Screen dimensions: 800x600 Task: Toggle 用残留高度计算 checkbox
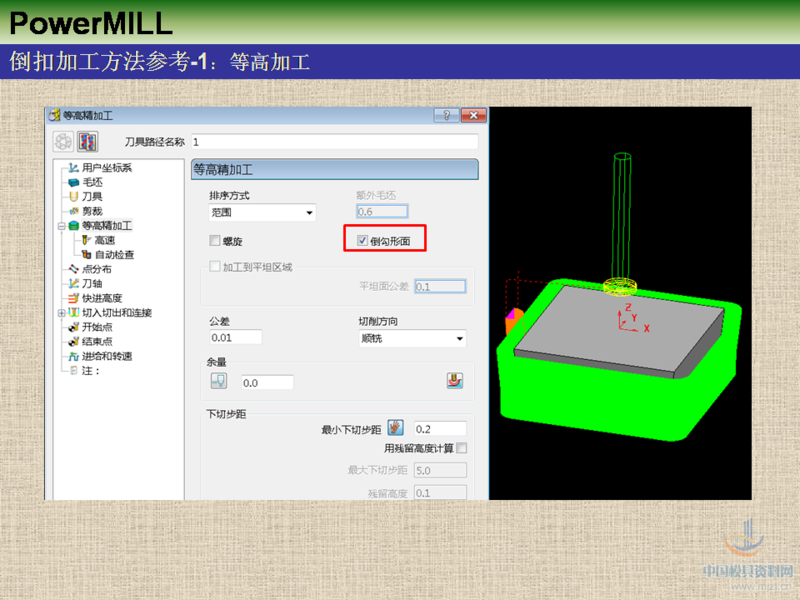point(461,448)
